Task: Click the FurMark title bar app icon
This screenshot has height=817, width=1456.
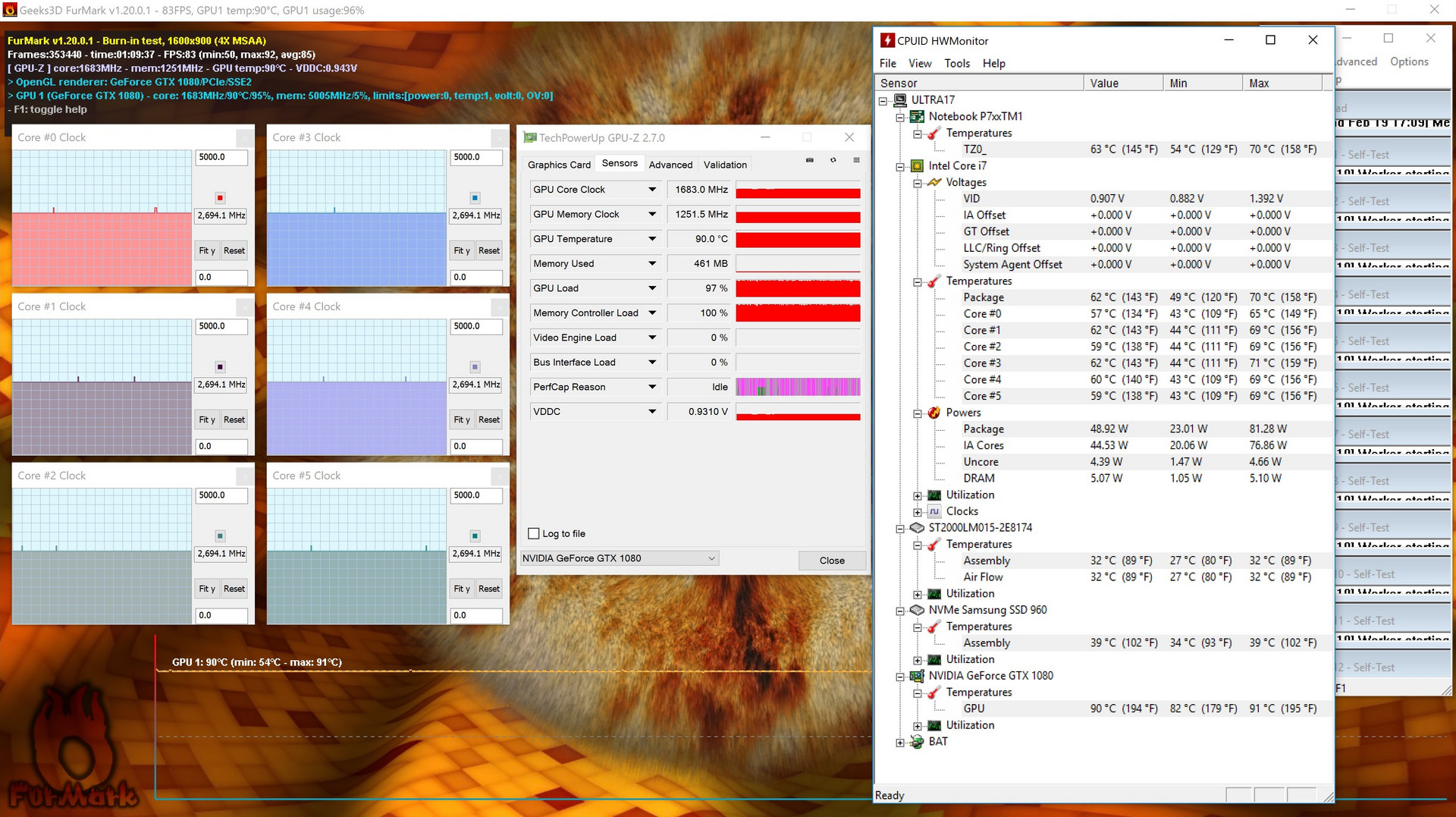Action: (10, 10)
